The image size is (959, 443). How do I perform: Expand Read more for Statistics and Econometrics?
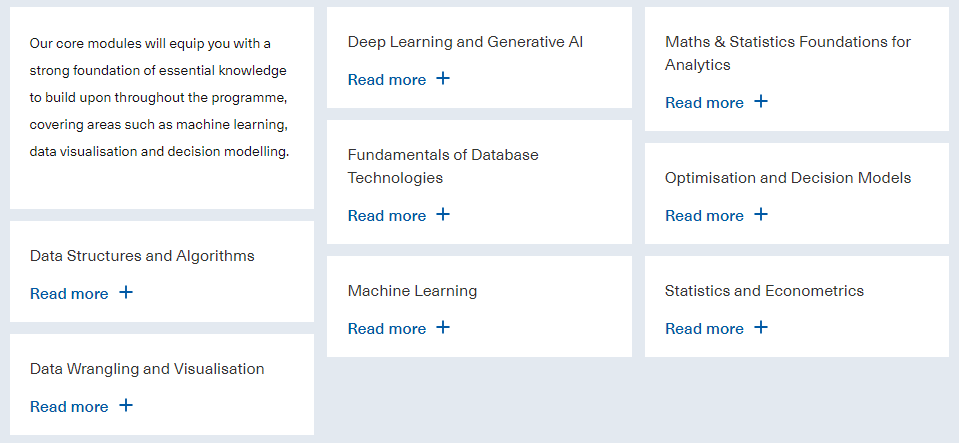tap(704, 328)
